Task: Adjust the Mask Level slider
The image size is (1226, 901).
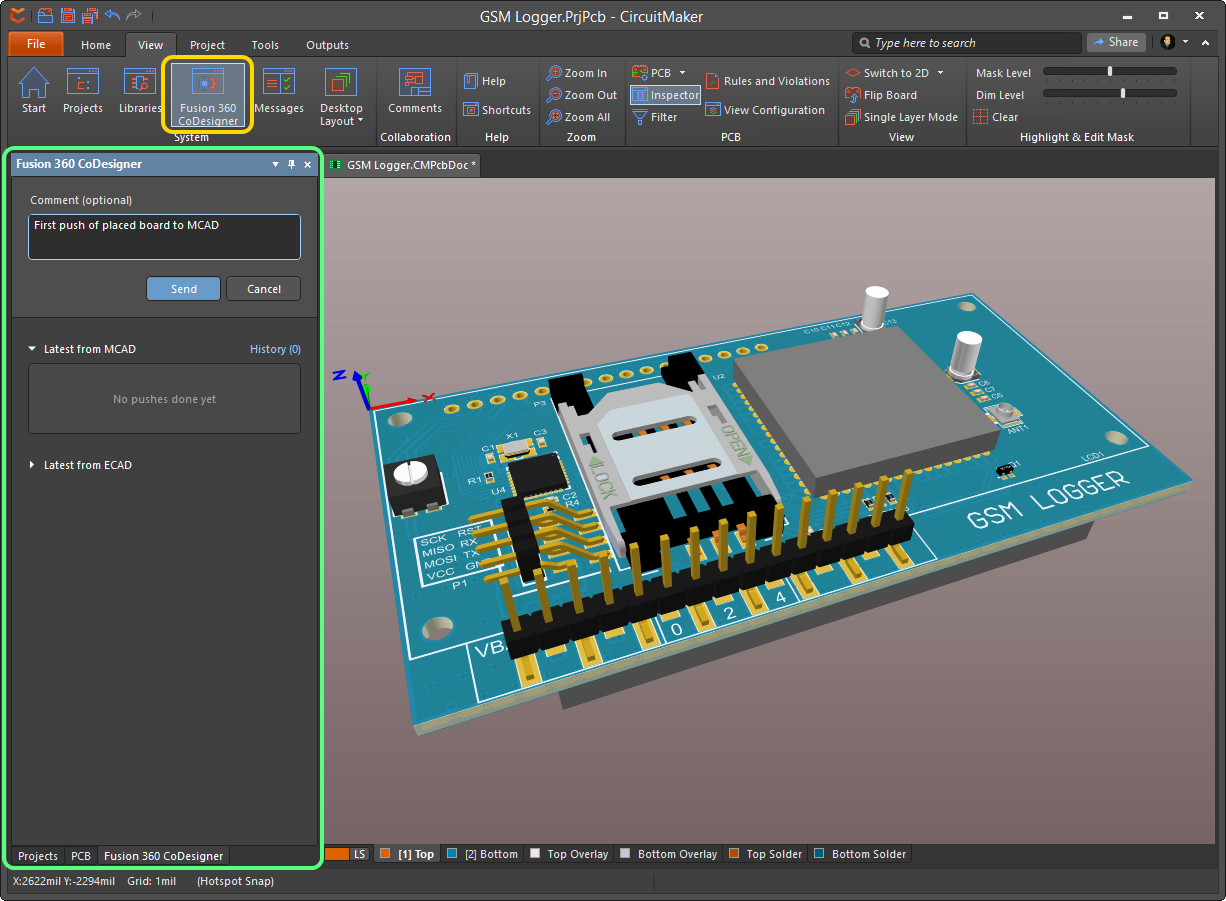Action: pyautogui.click(x=1110, y=72)
